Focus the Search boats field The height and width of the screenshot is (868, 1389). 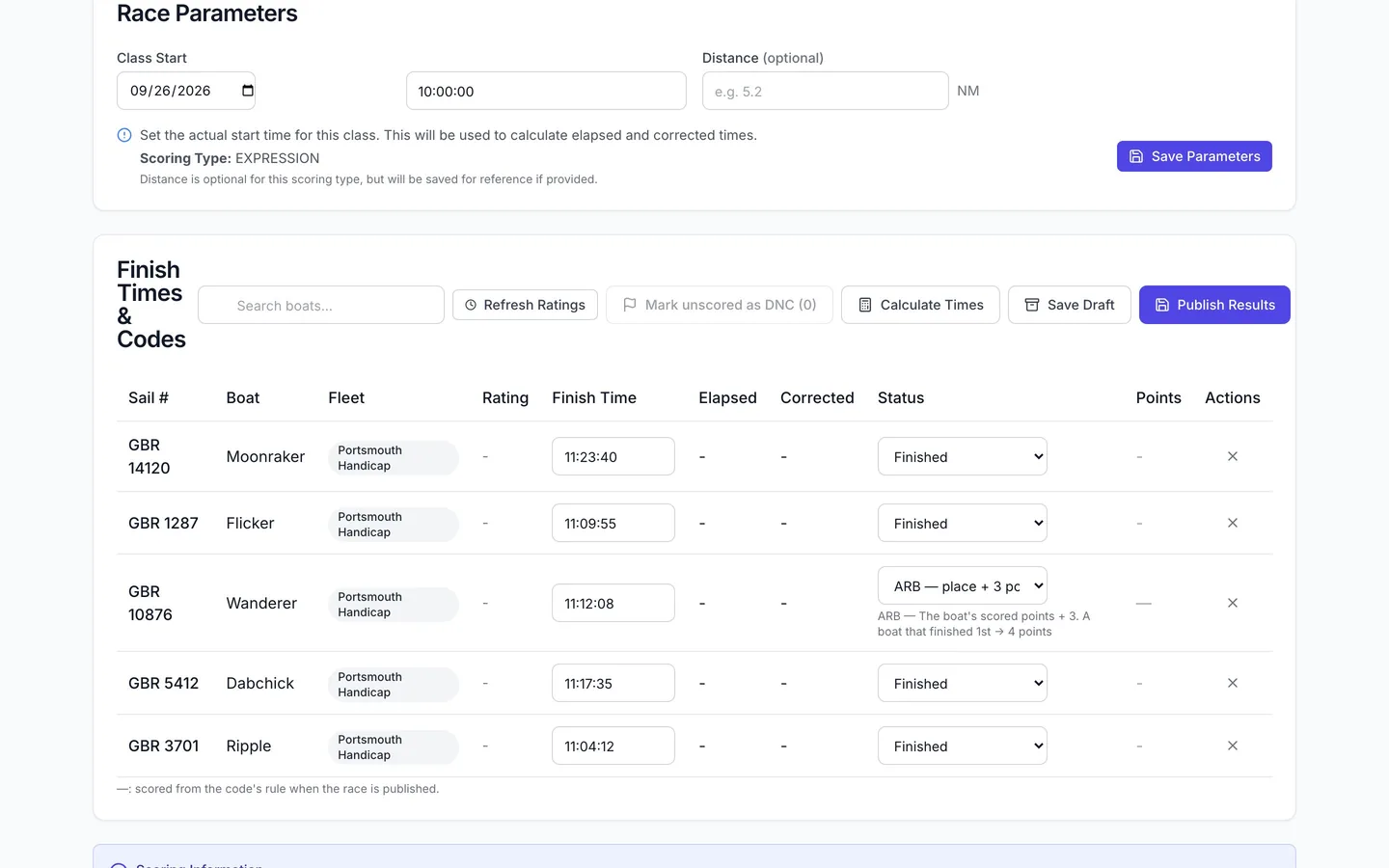click(321, 305)
